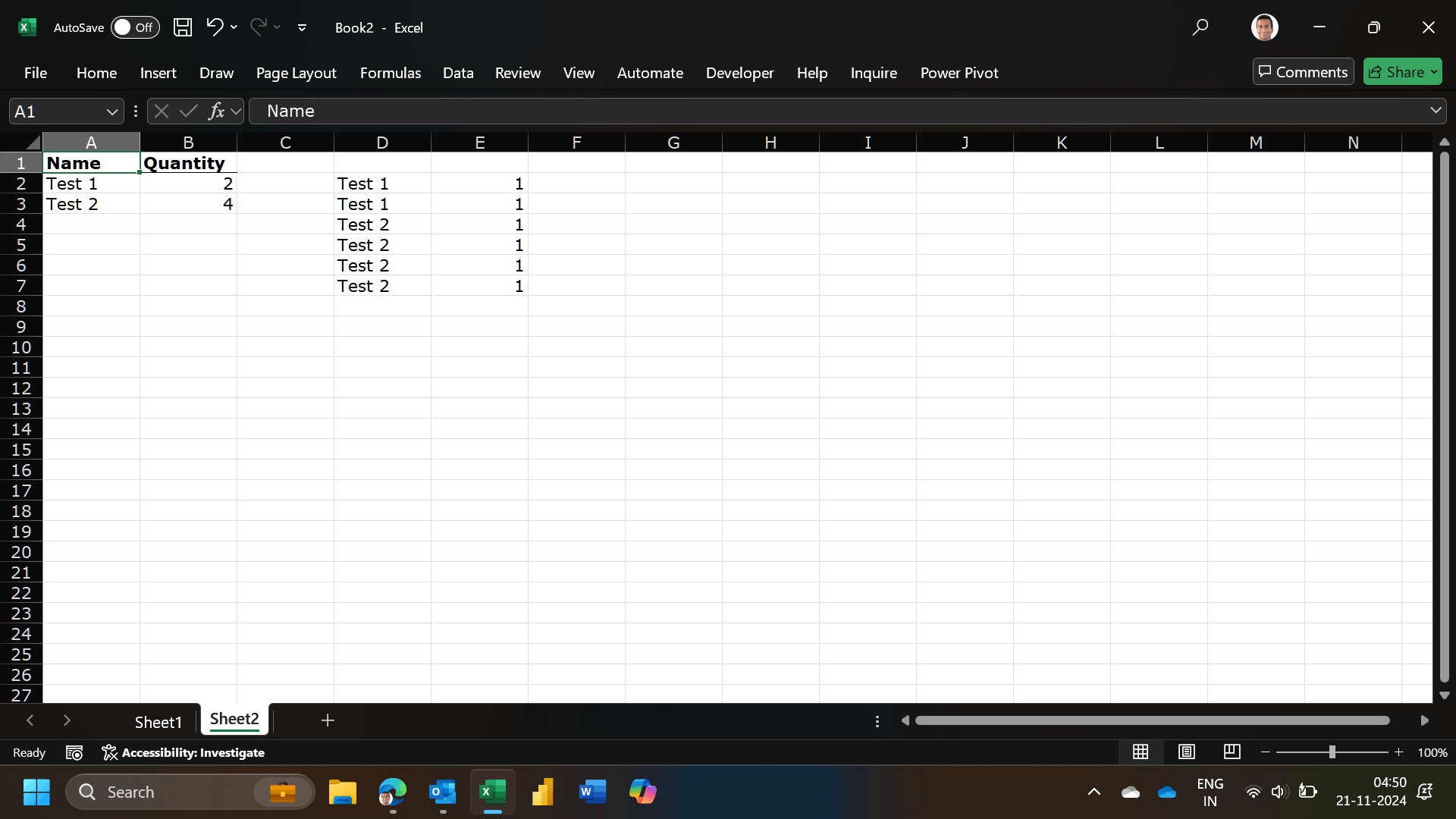
Task: Click the Undo arrow icon
Action: (x=214, y=27)
